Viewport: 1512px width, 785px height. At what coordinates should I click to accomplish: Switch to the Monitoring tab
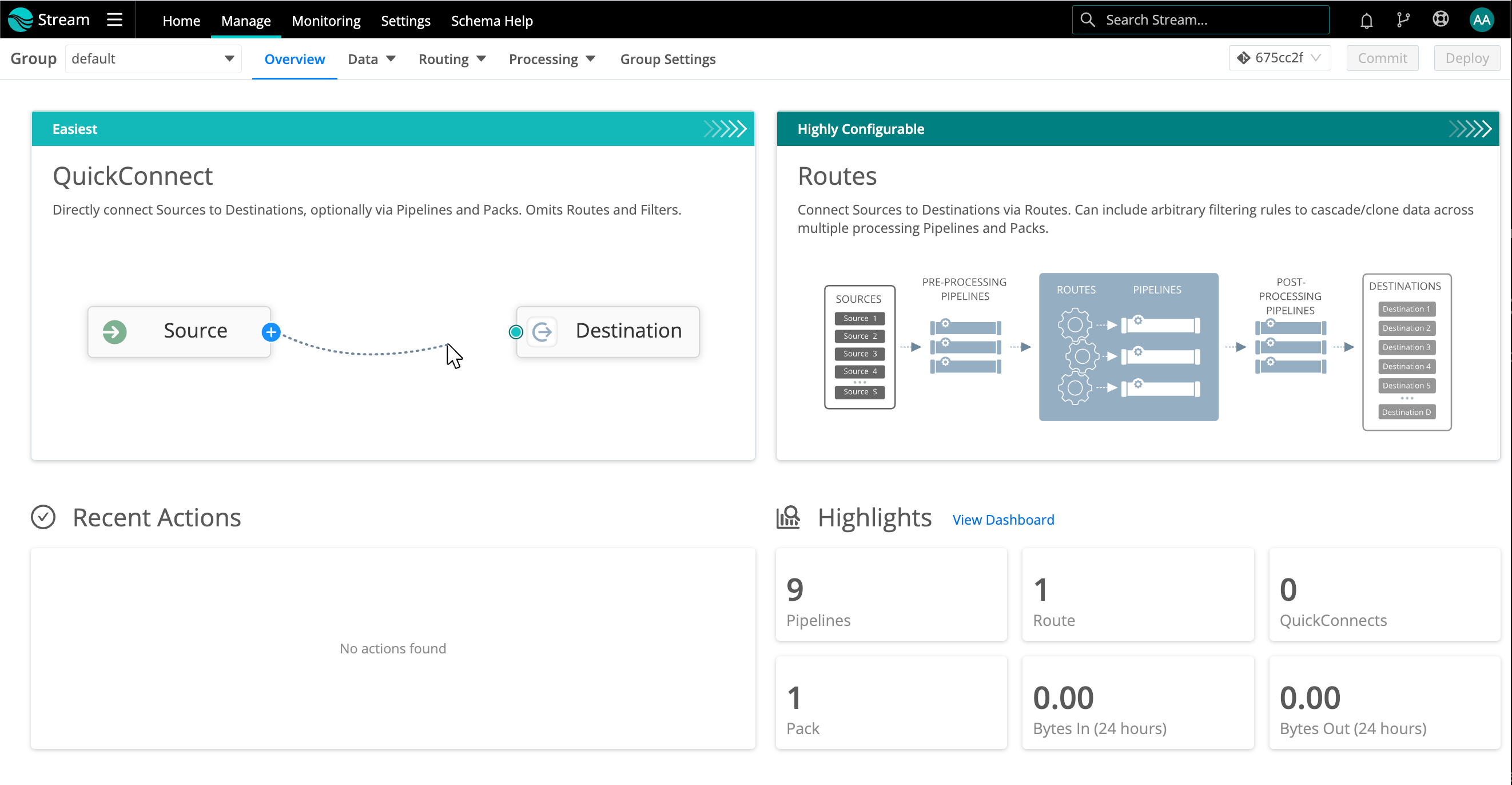[326, 21]
